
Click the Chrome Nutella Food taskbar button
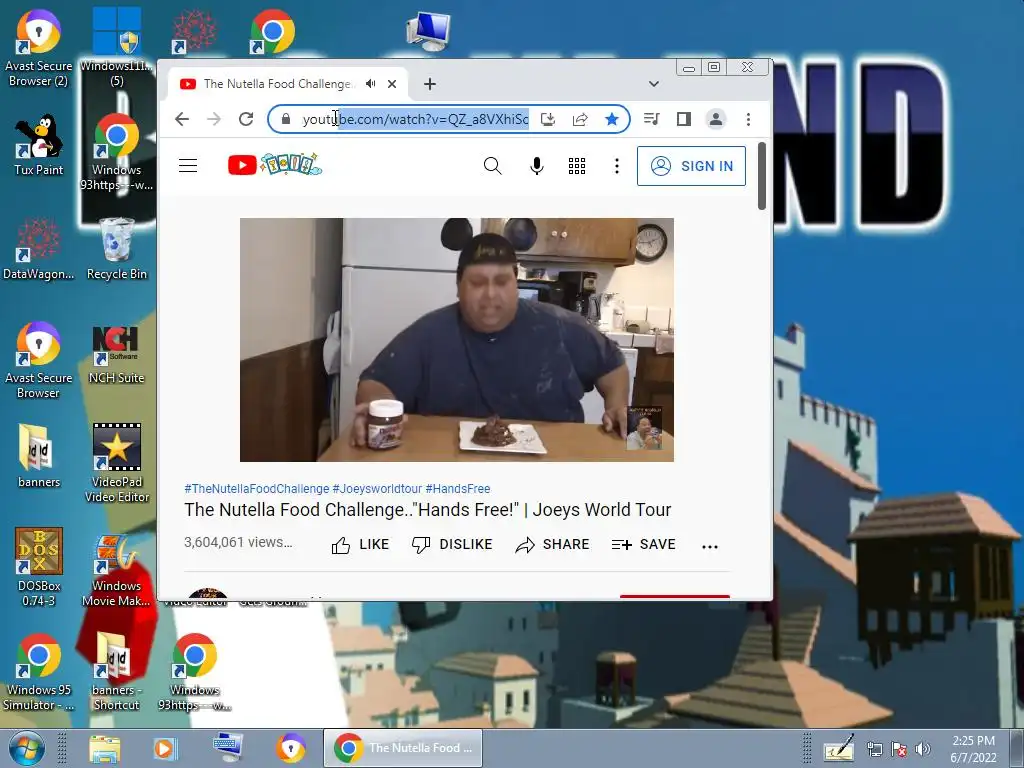(x=403, y=748)
